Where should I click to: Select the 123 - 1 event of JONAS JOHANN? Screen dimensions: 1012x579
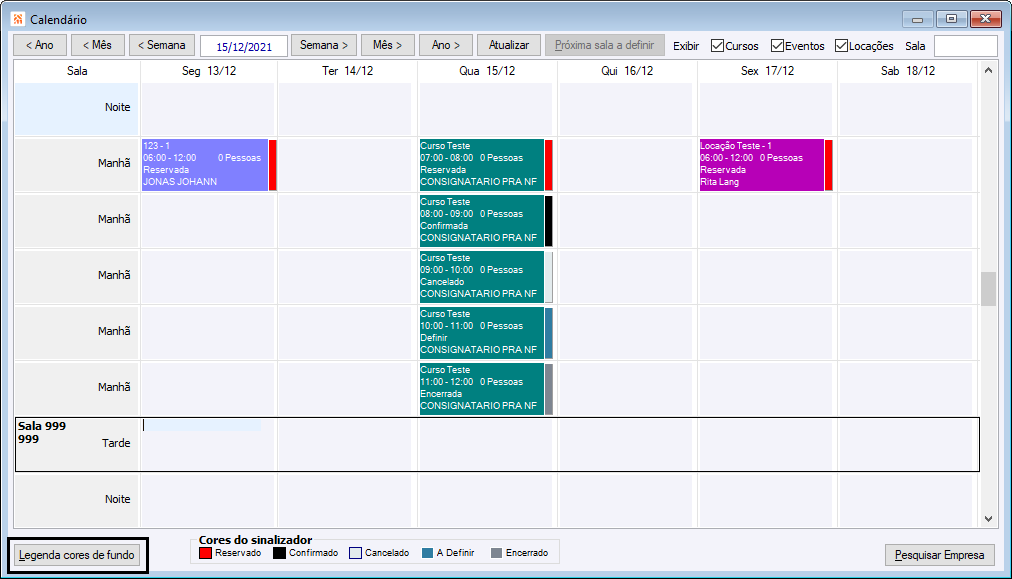[205, 165]
